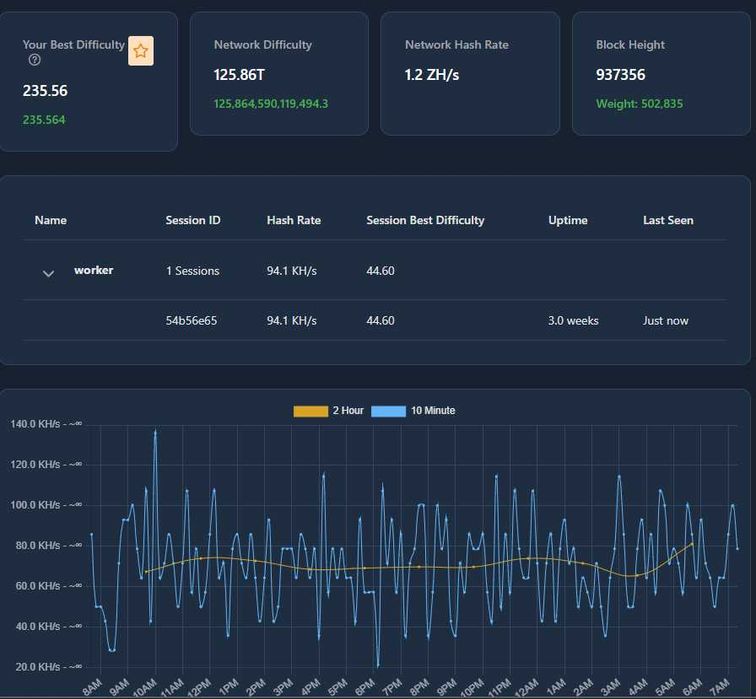Click the last point of the 2 Hour line
Screen dimensions: 756x699
692,544
